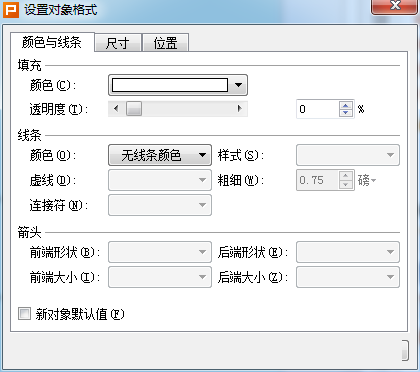Switch to the 位置 tab

(x=166, y=43)
